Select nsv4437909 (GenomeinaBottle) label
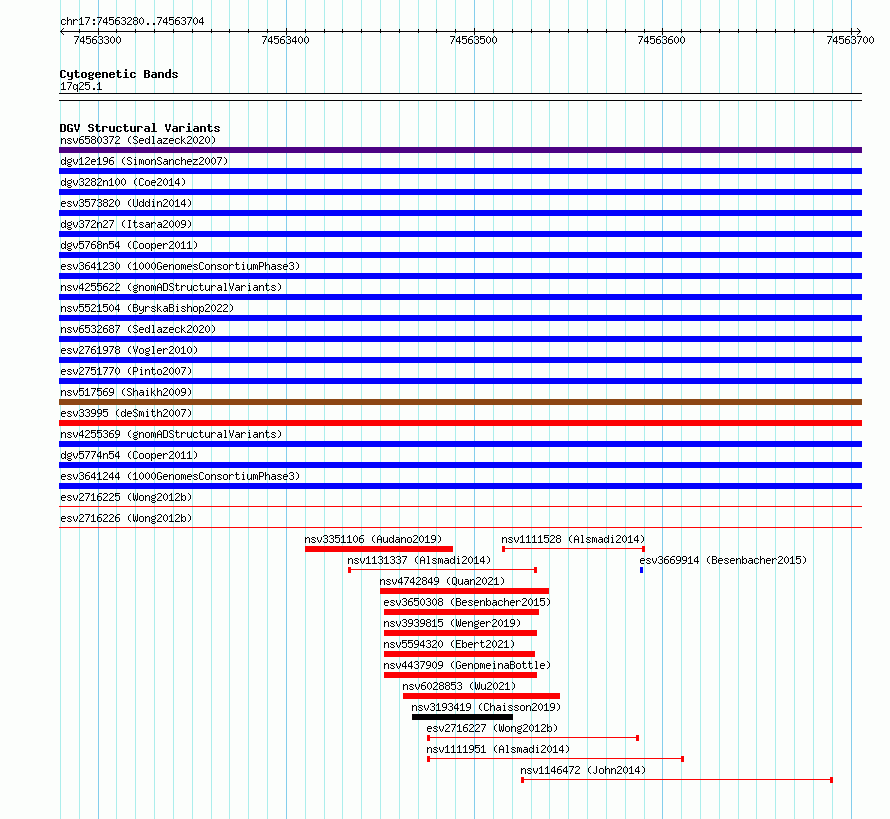The height and width of the screenshot is (819, 890). [467, 665]
